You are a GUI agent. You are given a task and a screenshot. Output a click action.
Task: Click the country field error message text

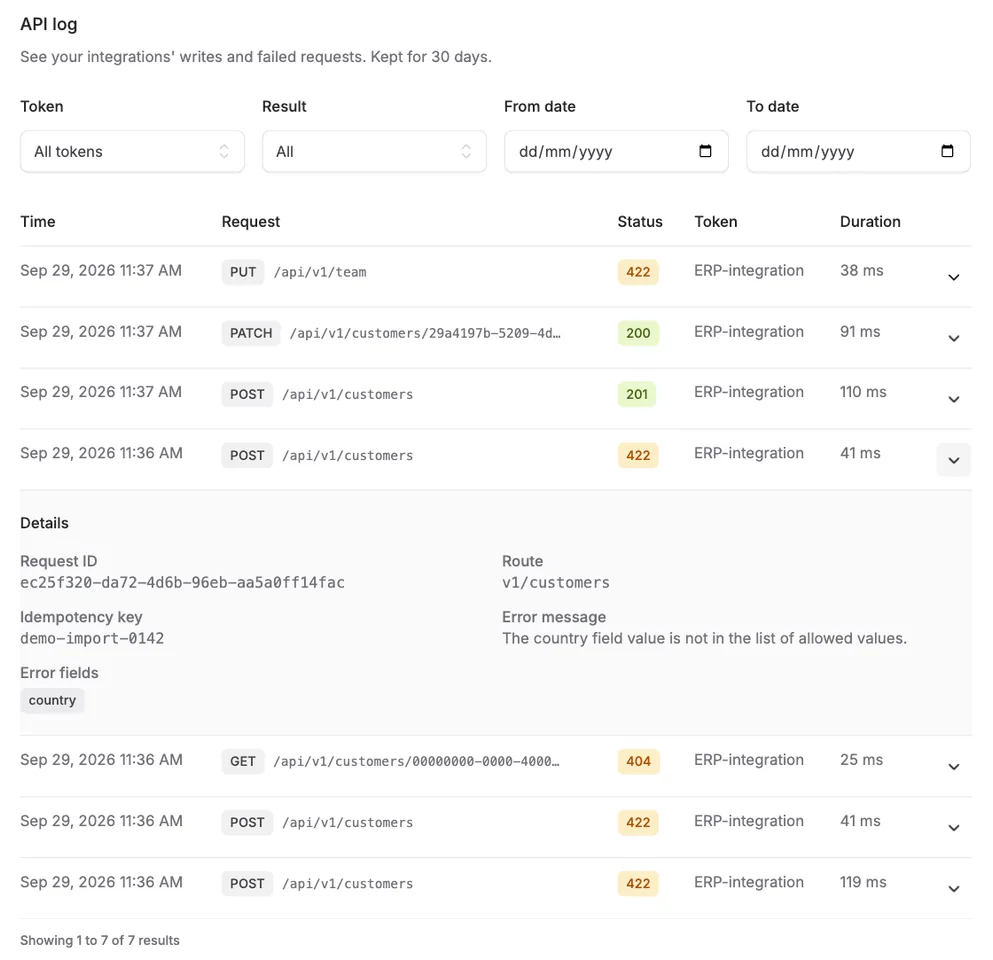(x=704, y=638)
